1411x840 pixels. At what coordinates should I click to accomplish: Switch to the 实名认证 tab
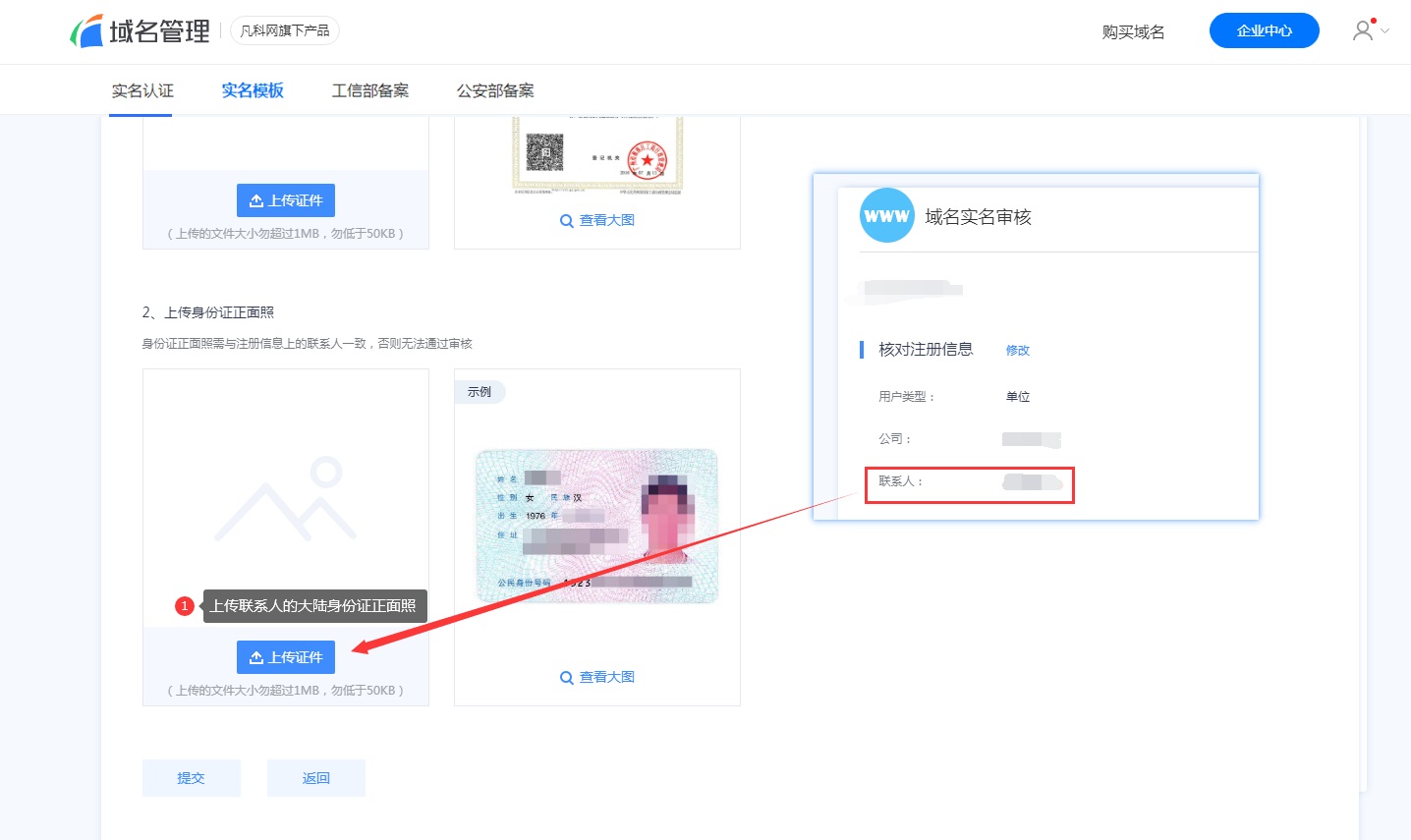[142, 90]
